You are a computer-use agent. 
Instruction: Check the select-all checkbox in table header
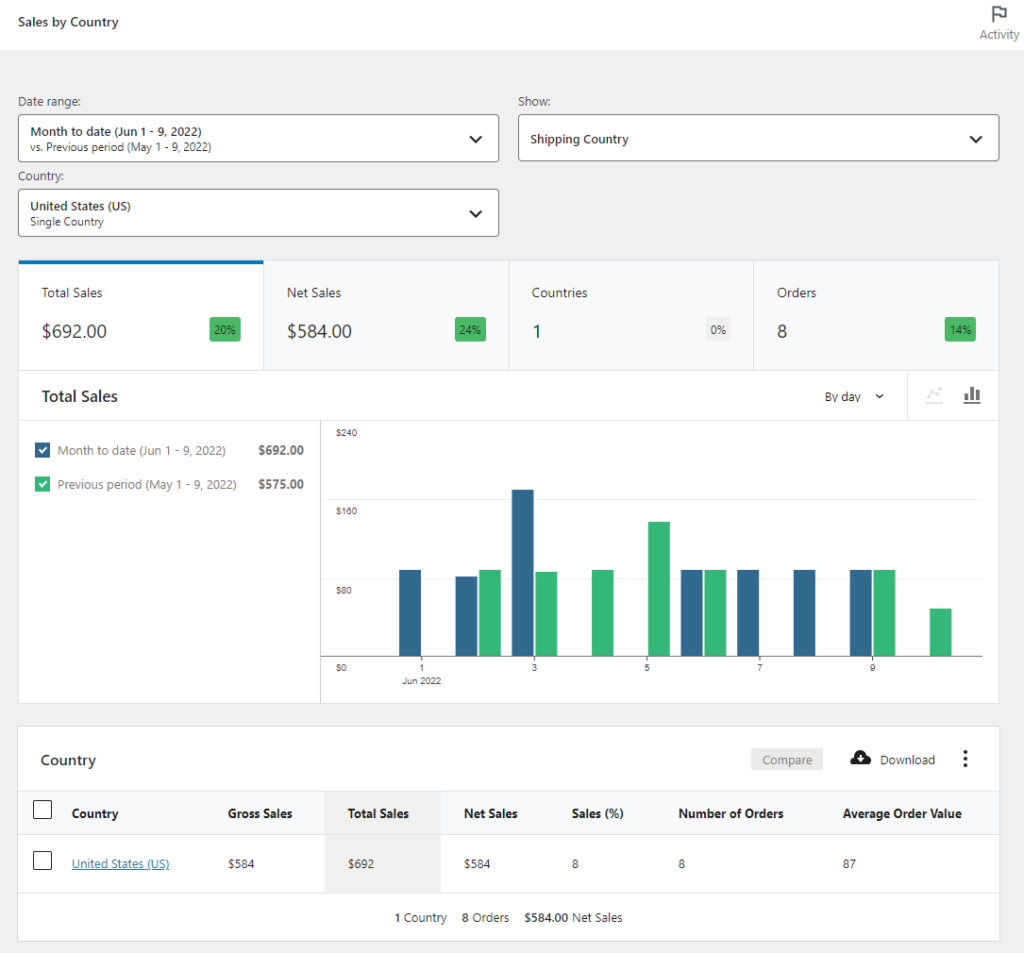click(42, 810)
